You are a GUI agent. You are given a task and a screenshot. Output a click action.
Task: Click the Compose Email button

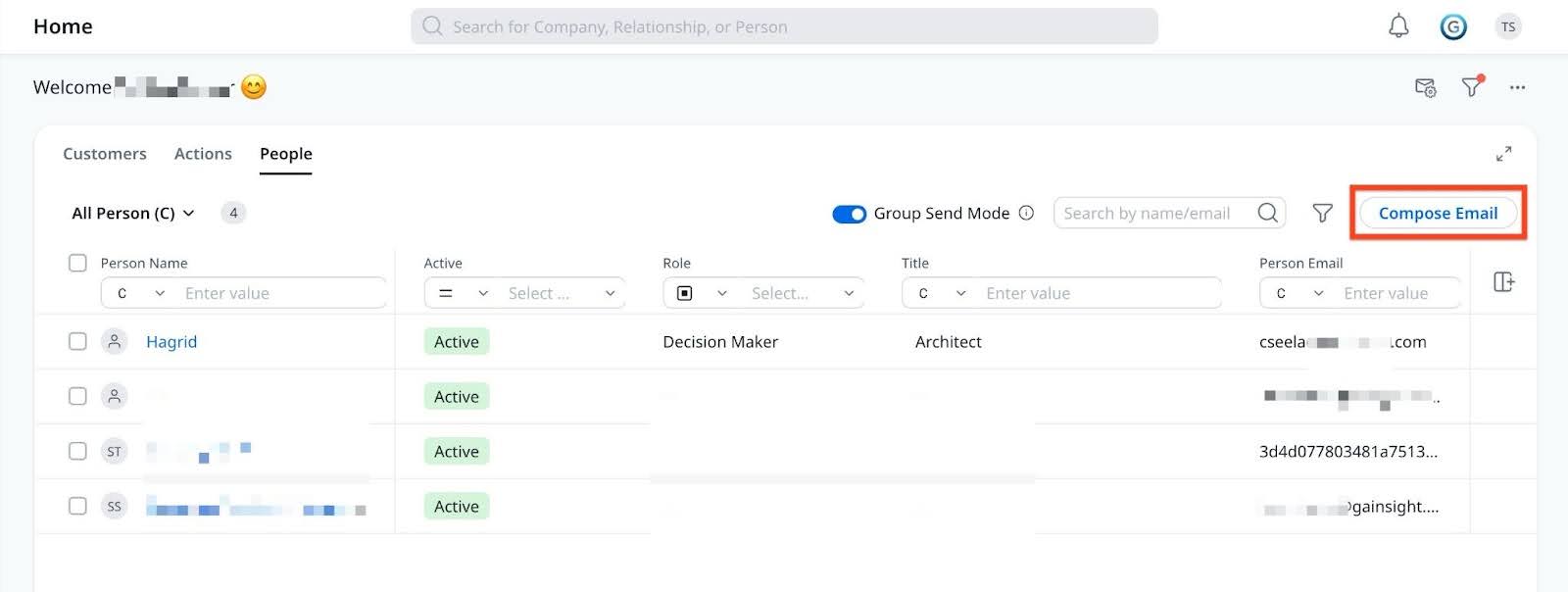[1438, 213]
